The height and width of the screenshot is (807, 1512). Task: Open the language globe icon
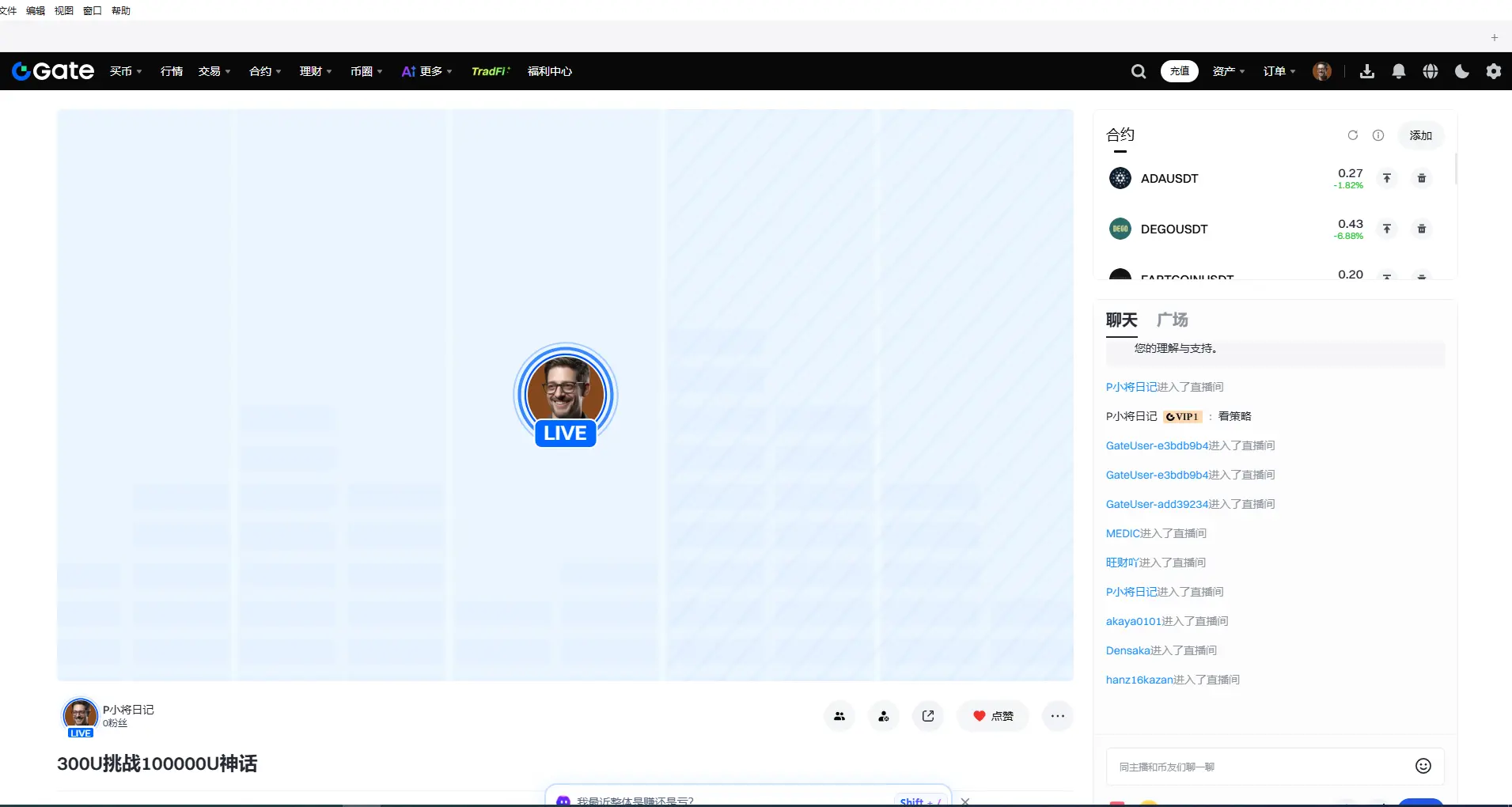click(1431, 71)
